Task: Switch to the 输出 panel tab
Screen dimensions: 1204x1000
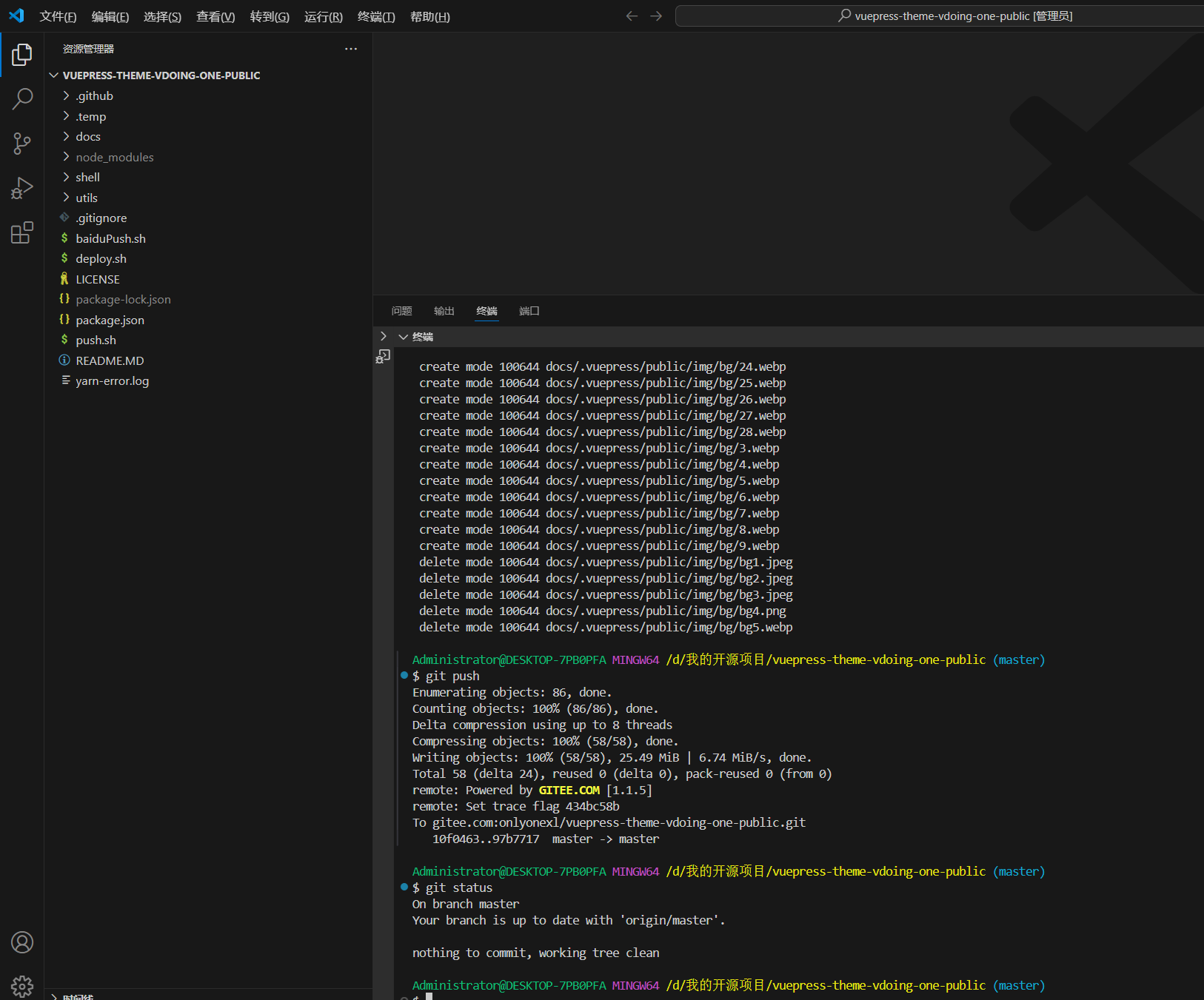Action: (x=444, y=311)
